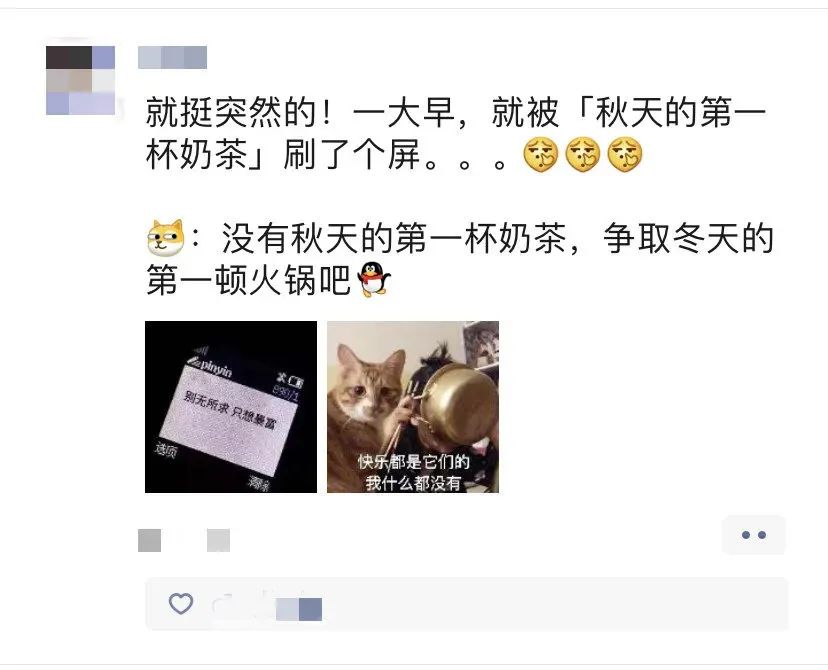Select the line starting 就挺突然的
828x670 pixels.
click(456, 112)
